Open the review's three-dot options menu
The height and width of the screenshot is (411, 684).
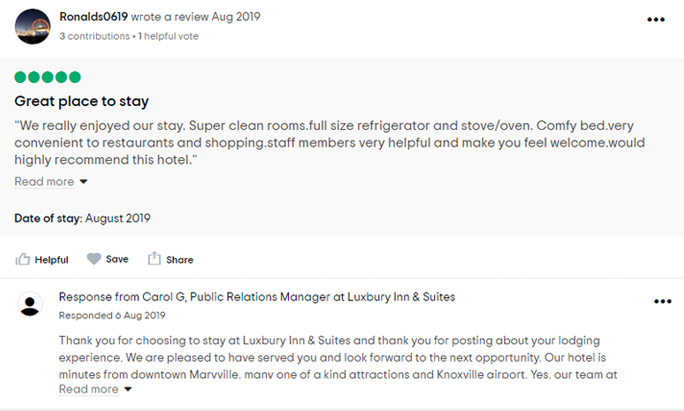(656, 19)
